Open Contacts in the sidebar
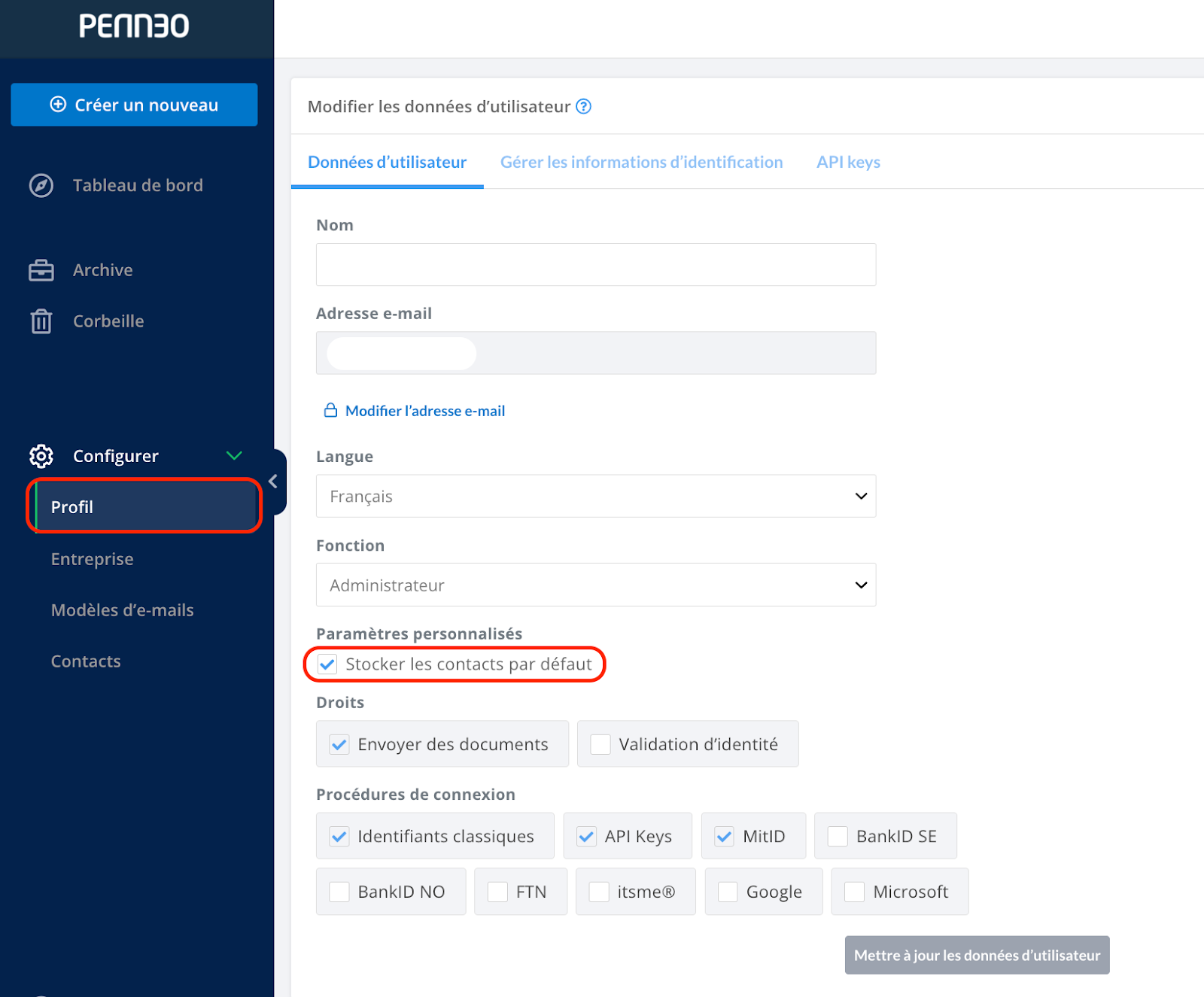Viewport: 1204px width, 997px height. pyautogui.click(x=86, y=661)
